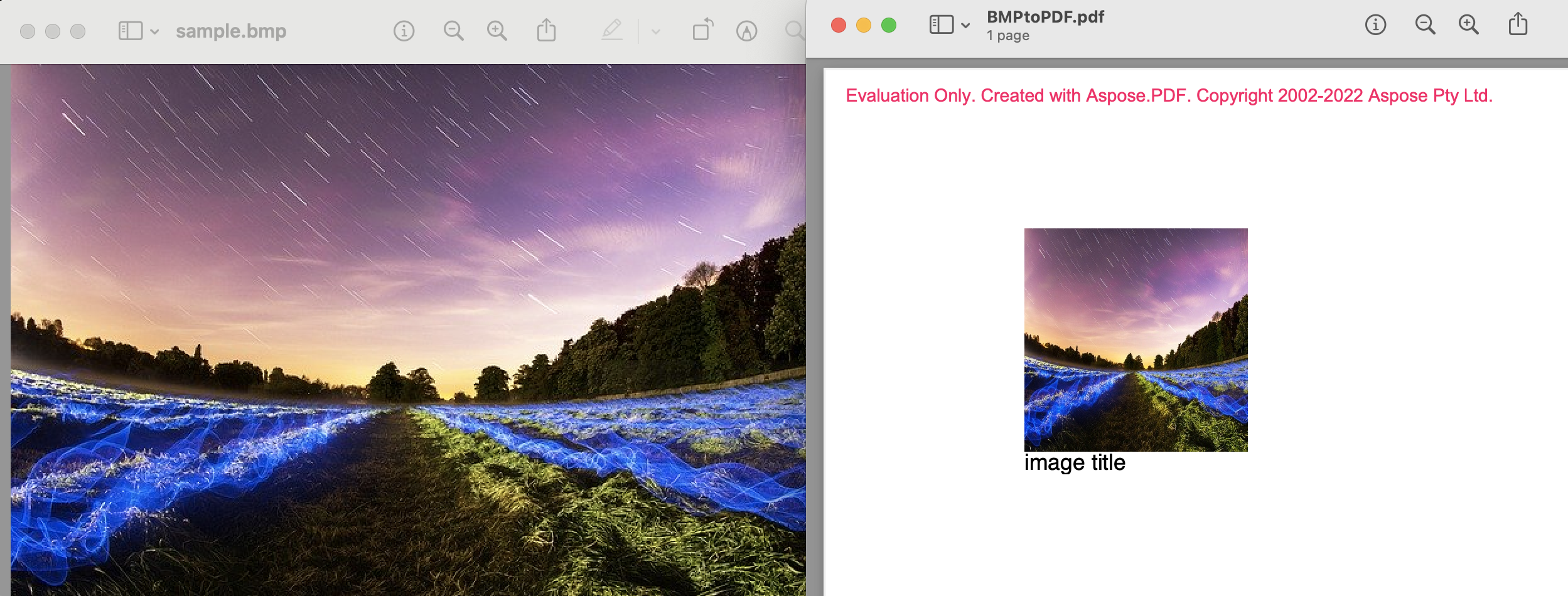Open the search tool in sample.bmp window
The image size is (1568, 596).
(793, 29)
